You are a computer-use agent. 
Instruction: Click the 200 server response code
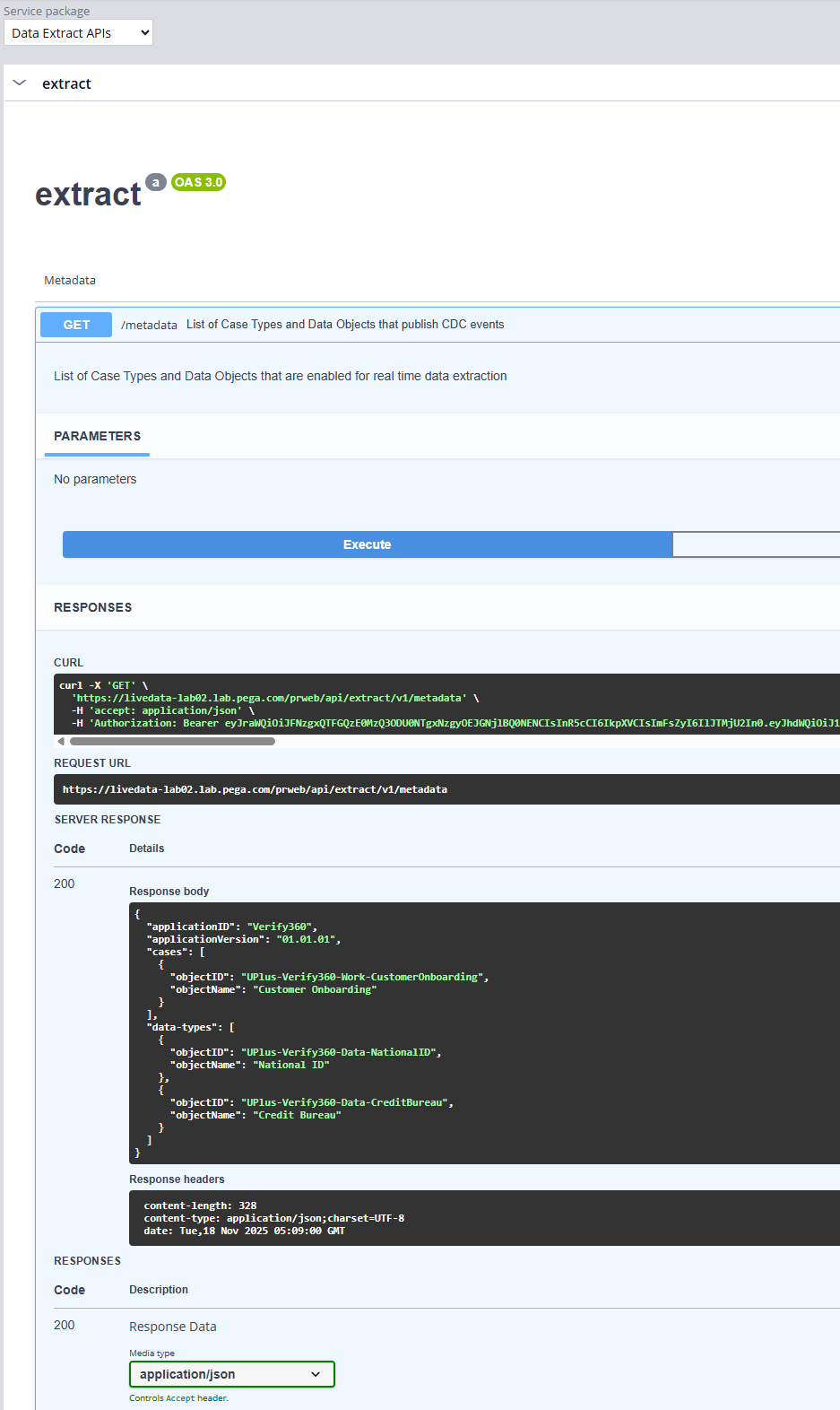tap(64, 883)
